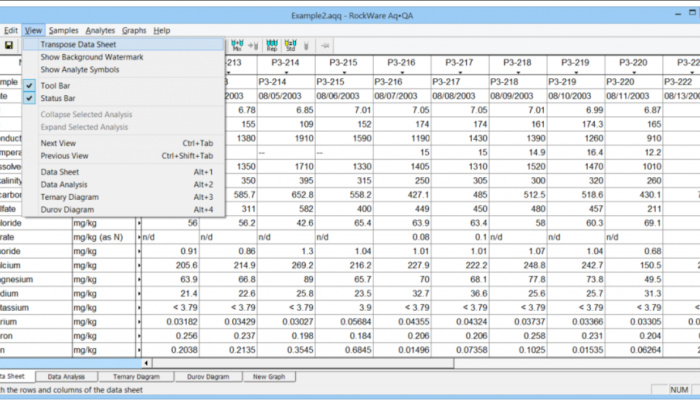Choose Previous View menu entry
700x400 pixels.
[x=124, y=156]
